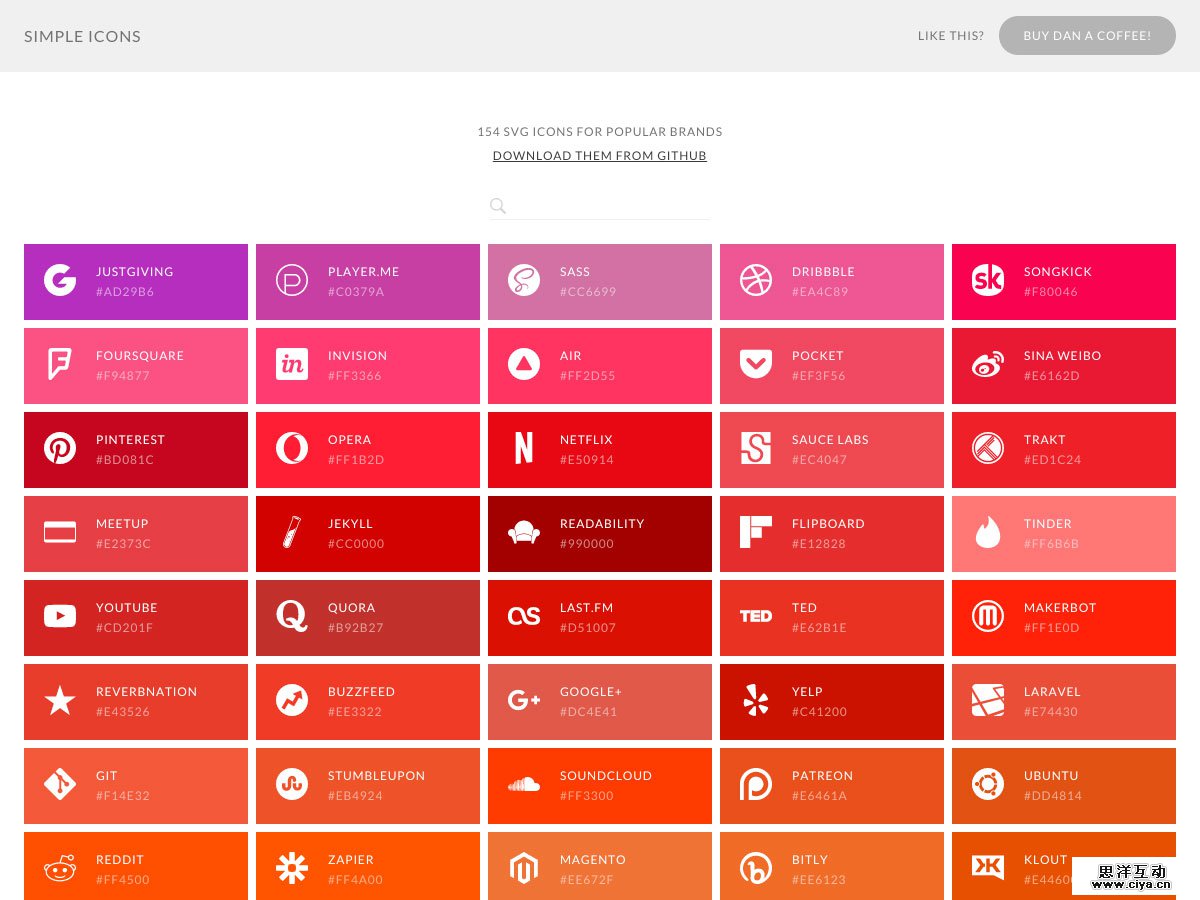1200x900 pixels.
Task: Select the Netflix N icon
Action: pos(523,448)
